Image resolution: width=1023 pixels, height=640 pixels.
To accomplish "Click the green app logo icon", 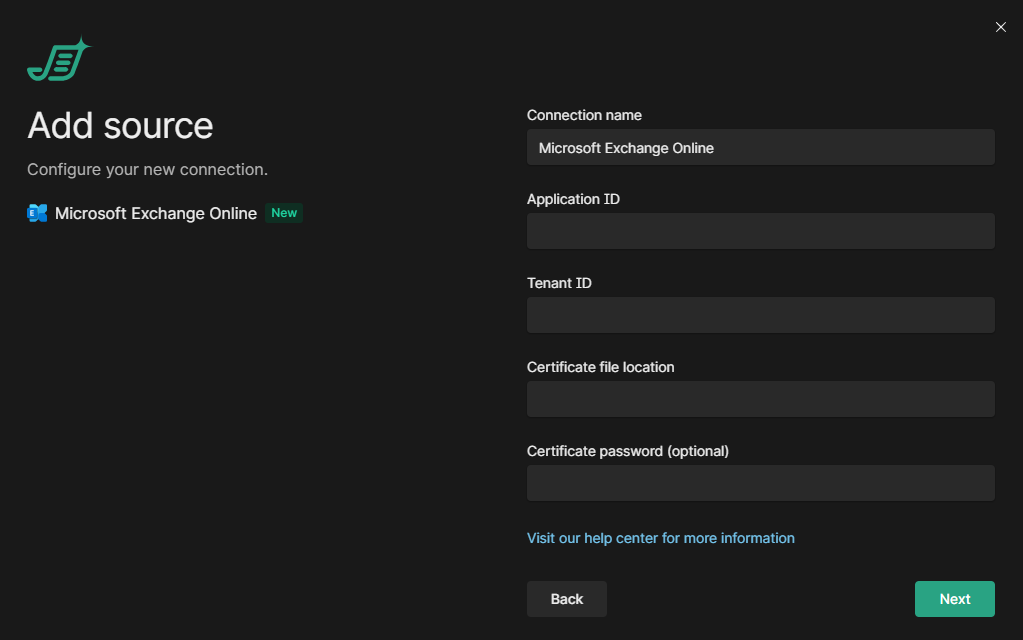I will [58, 61].
